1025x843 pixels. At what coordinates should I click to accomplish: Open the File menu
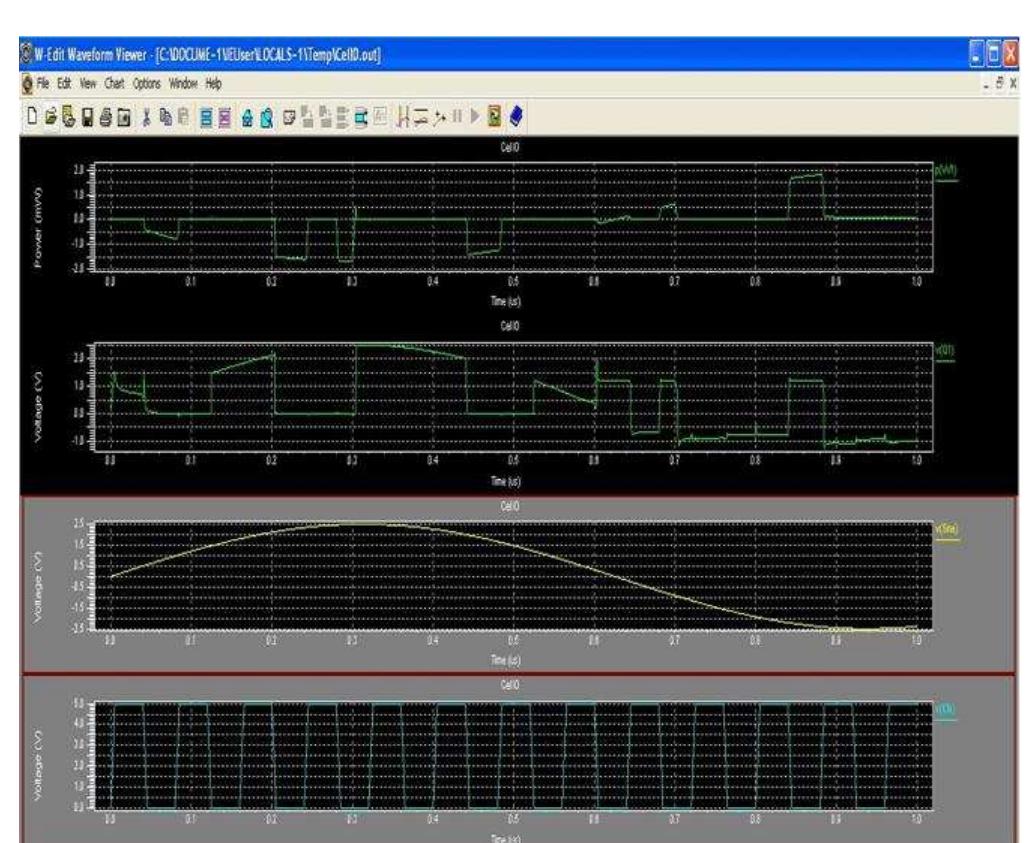[x=43, y=84]
